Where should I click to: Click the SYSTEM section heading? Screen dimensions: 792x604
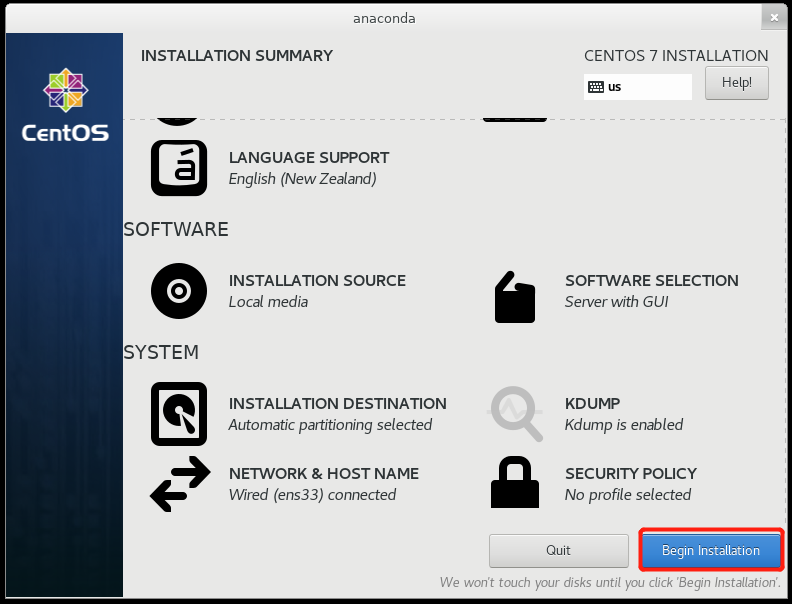pyautogui.click(x=161, y=353)
